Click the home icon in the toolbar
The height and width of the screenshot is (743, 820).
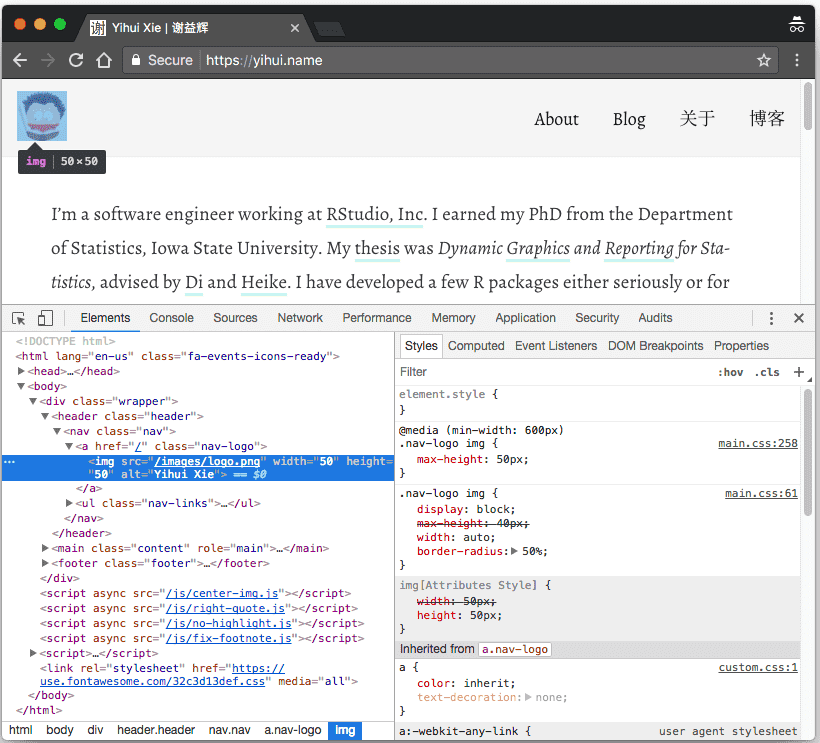[x=104, y=60]
